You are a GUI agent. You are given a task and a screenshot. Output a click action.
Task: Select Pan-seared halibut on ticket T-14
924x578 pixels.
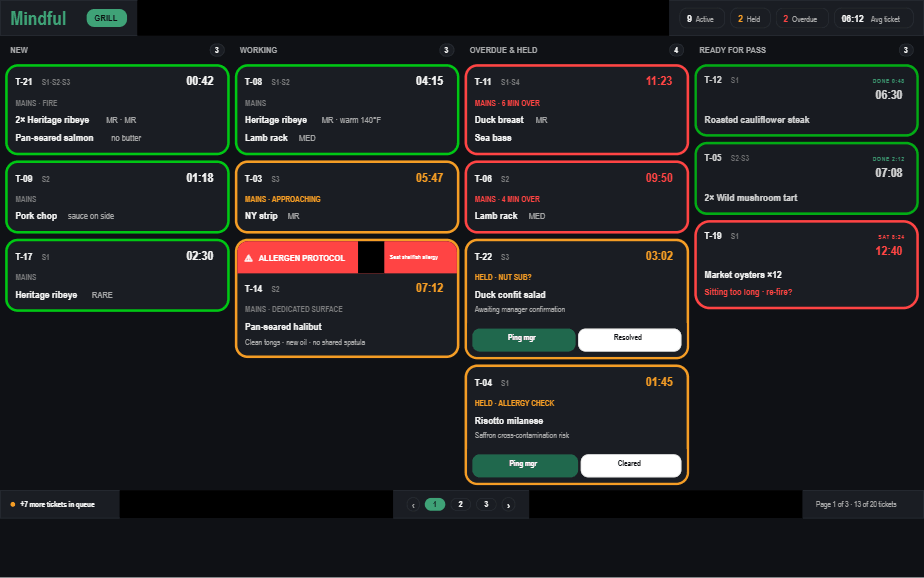click(x=283, y=327)
